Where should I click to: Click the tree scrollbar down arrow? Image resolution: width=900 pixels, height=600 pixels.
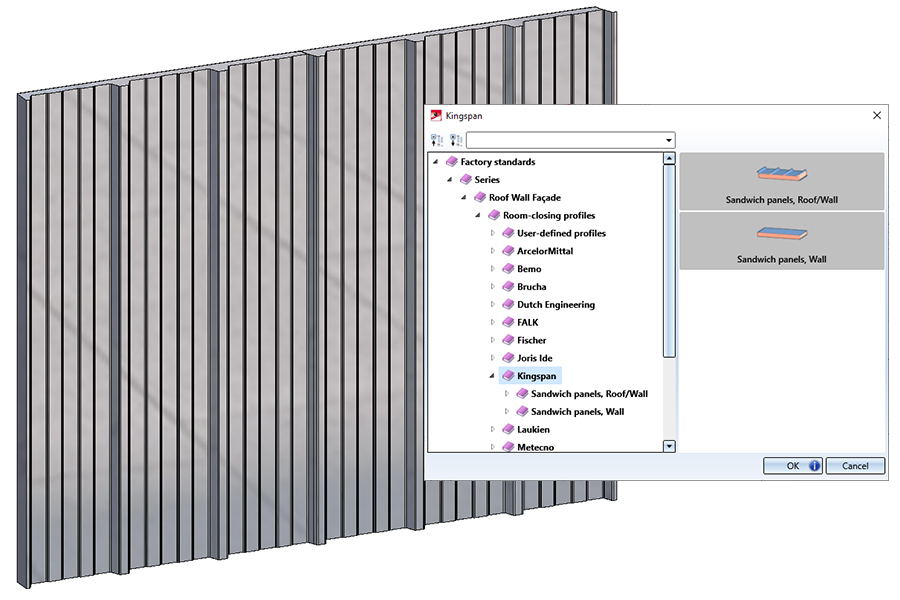[669, 446]
